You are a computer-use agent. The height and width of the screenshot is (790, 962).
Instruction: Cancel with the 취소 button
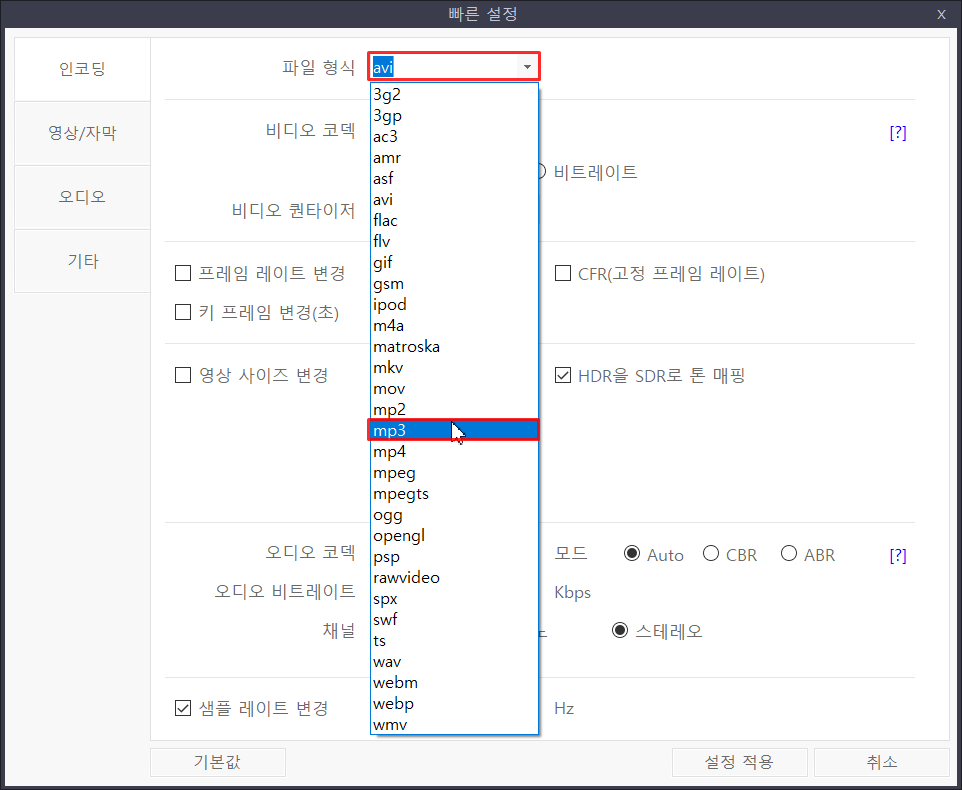tap(882, 762)
